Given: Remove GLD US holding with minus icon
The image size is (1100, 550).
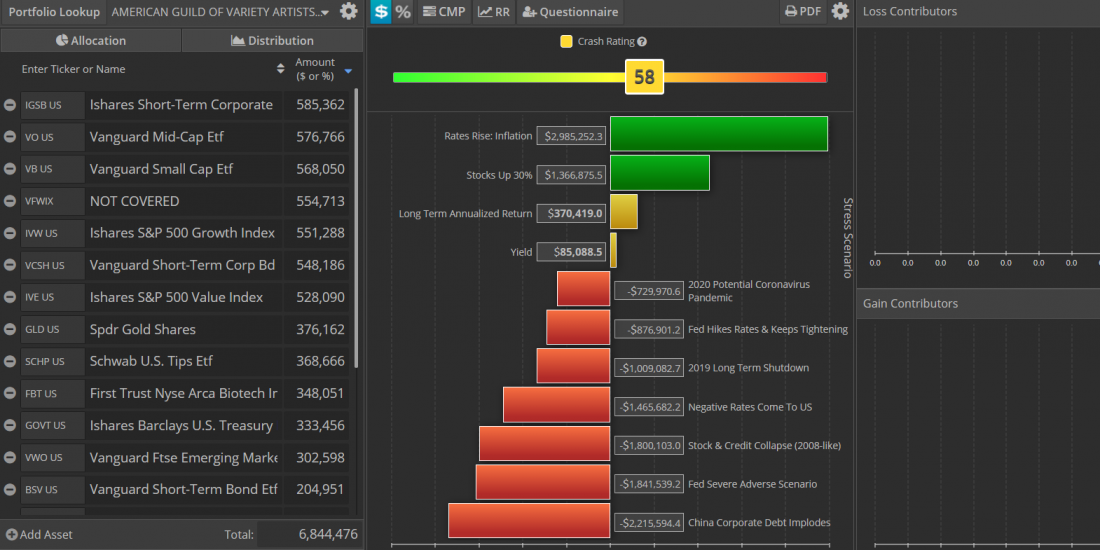Looking at the screenshot, I should 10,329.
